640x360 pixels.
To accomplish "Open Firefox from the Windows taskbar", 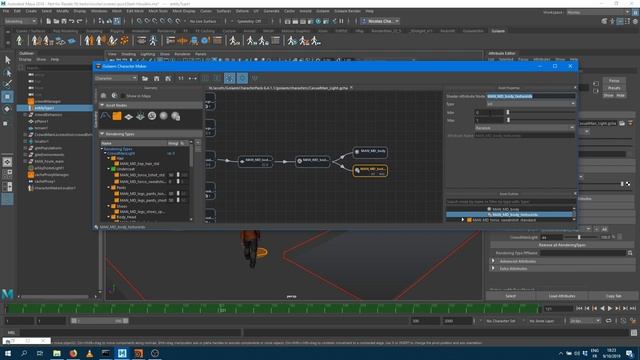I will click(x=73, y=353).
